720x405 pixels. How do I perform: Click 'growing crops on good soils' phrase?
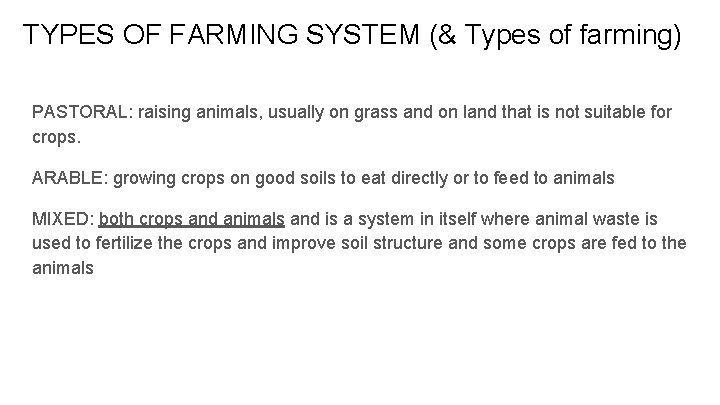pos(216,179)
